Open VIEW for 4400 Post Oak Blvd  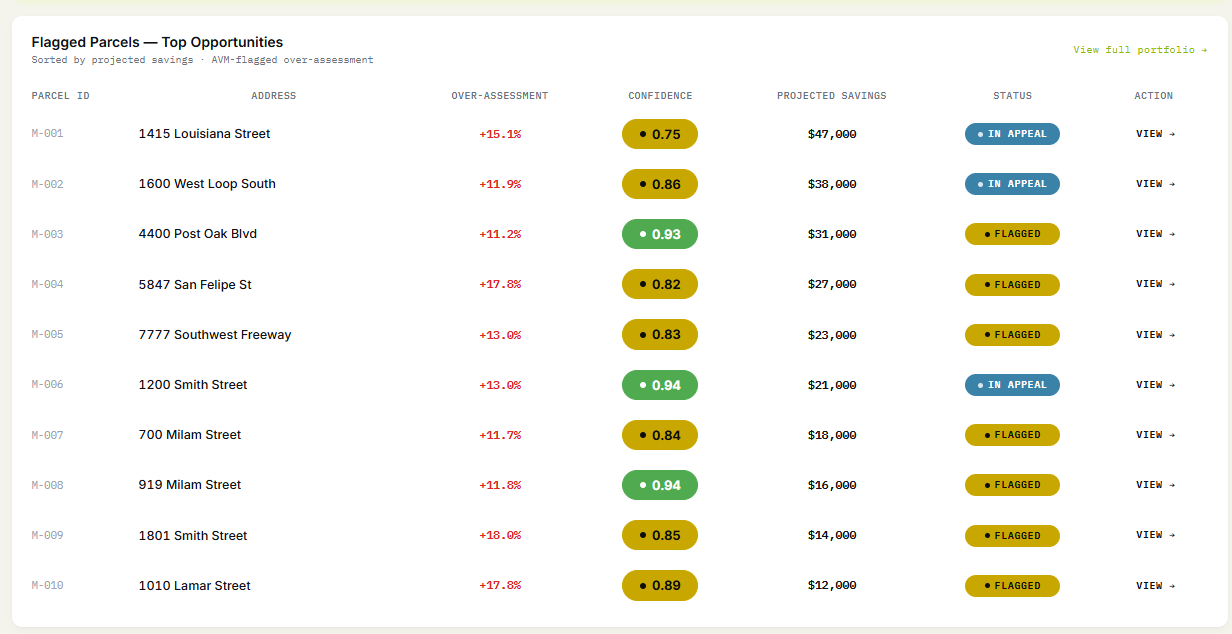1155,234
